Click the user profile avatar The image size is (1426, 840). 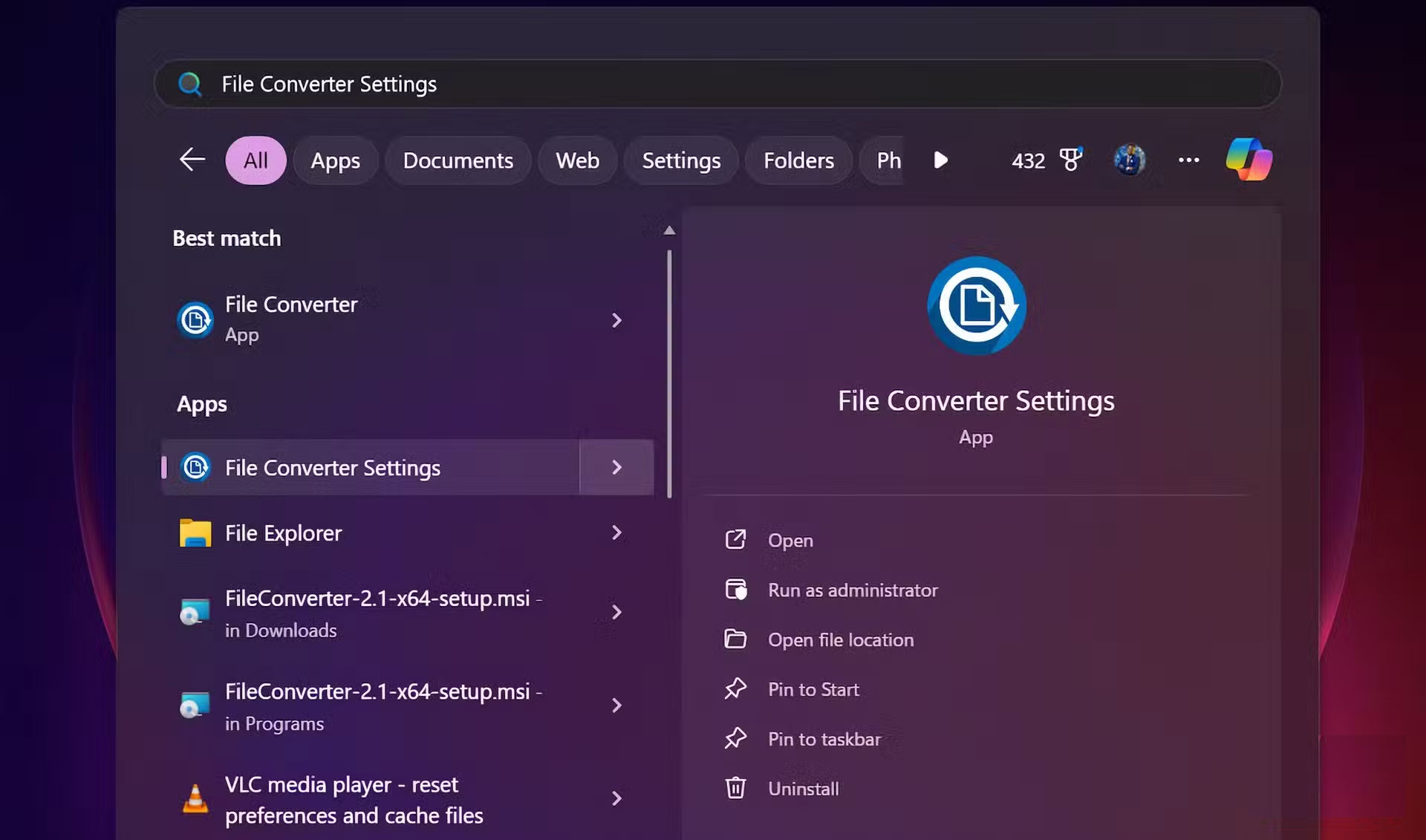1130,160
